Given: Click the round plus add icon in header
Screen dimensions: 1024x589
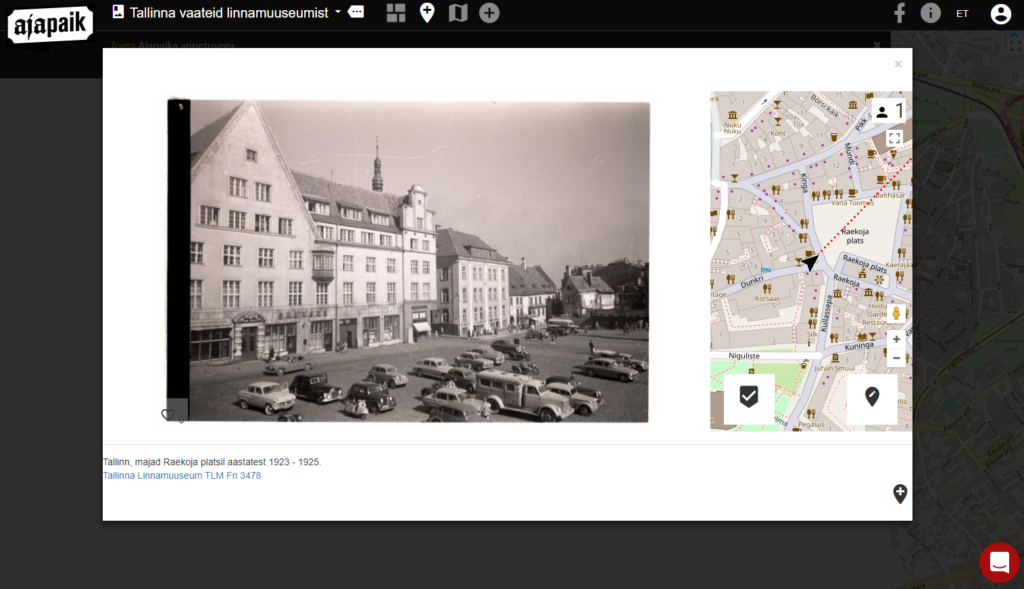Looking at the screenshot, I should point(489,13).
